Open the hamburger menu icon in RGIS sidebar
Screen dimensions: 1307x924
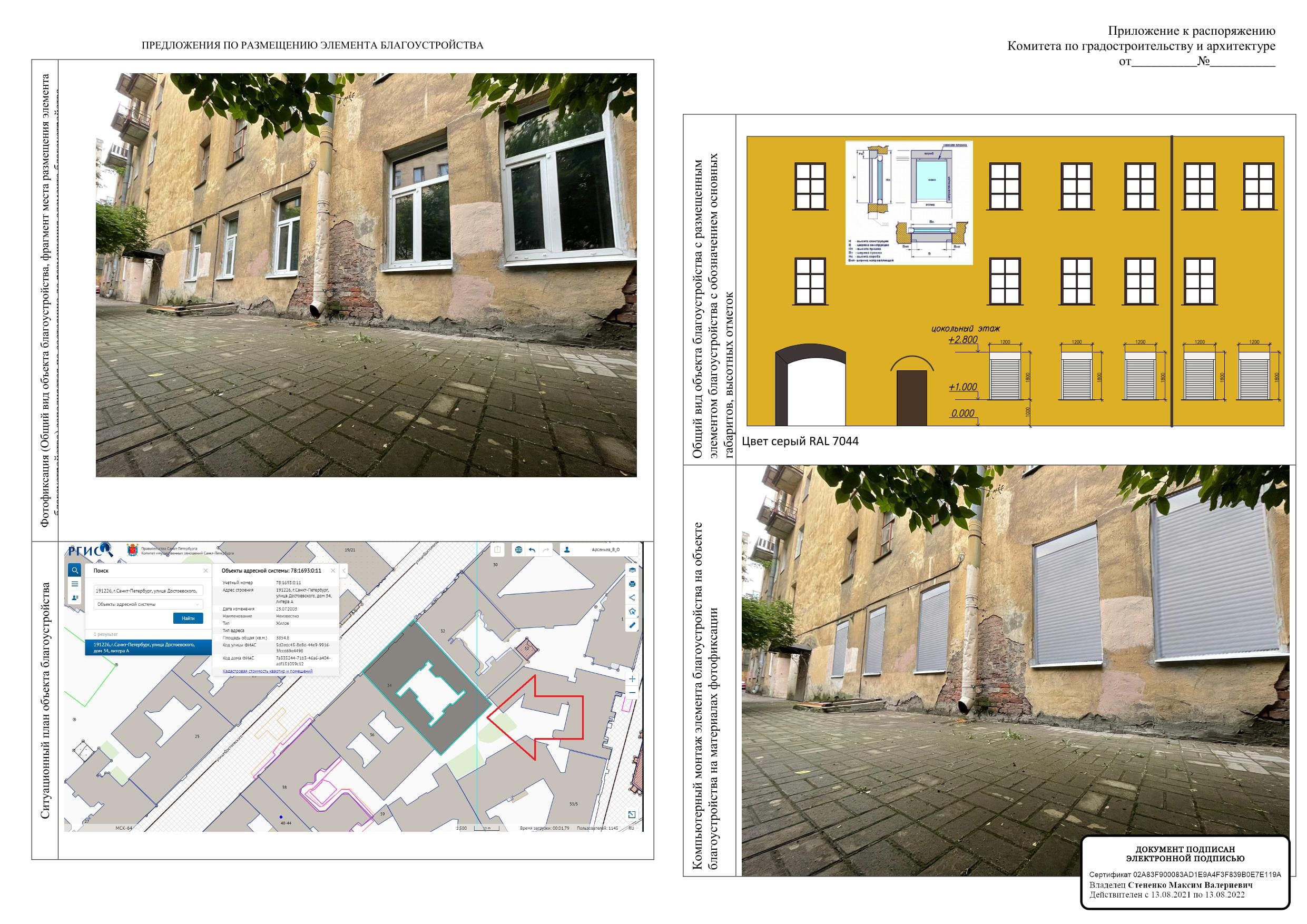(75, 584)
